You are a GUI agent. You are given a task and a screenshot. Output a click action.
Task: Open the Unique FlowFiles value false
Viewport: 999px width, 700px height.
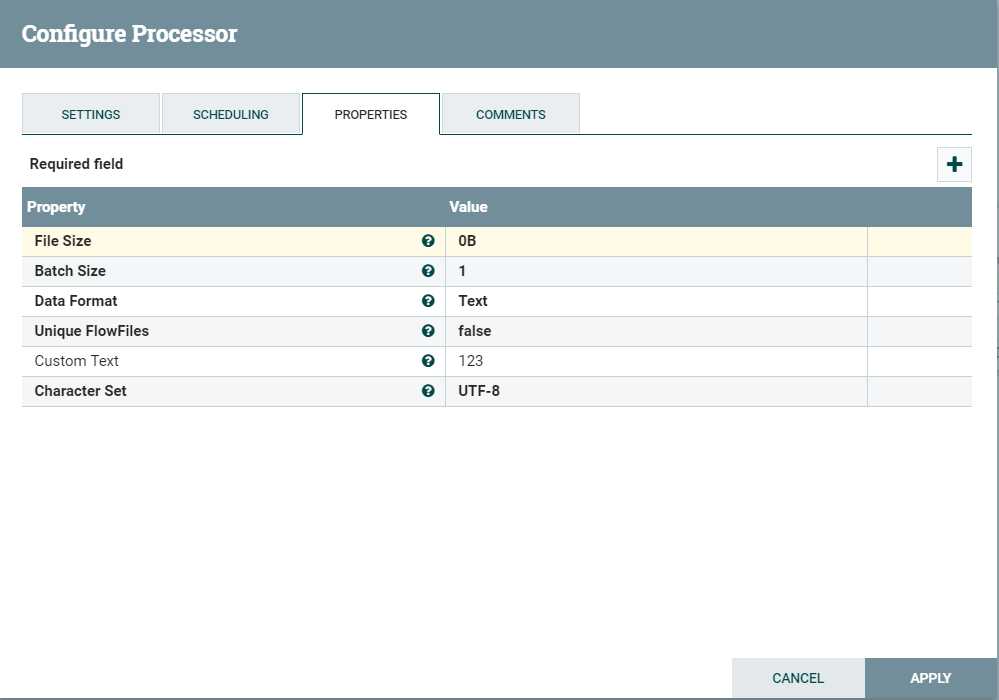pyautogui.click(x=656, y=331)
